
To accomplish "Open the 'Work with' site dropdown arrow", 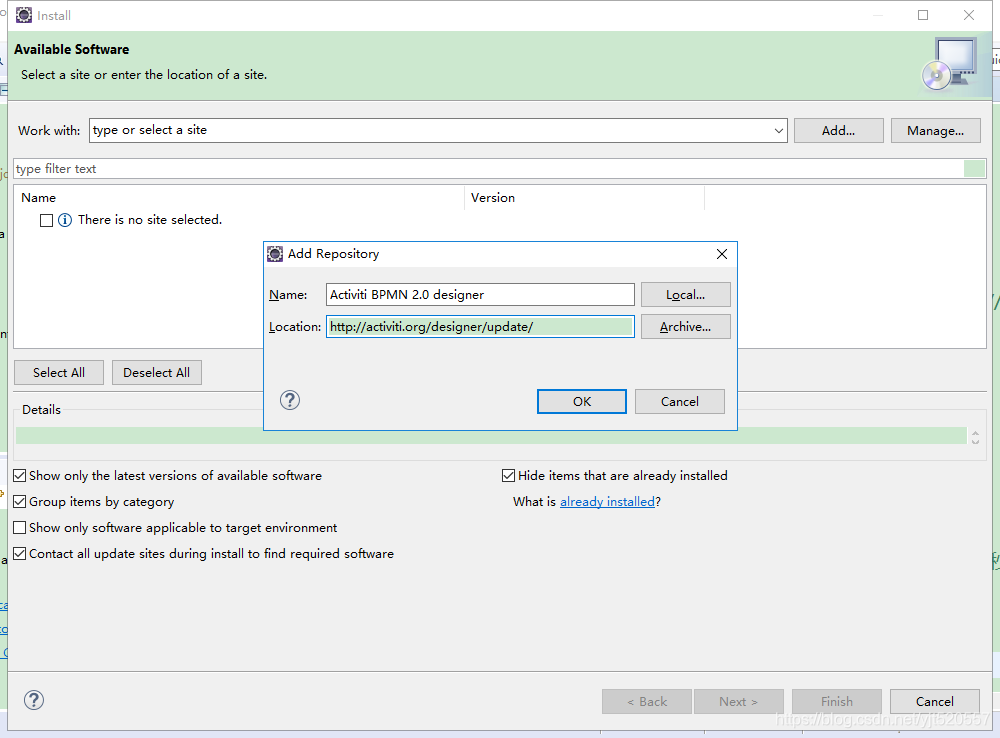I will 779,131.
